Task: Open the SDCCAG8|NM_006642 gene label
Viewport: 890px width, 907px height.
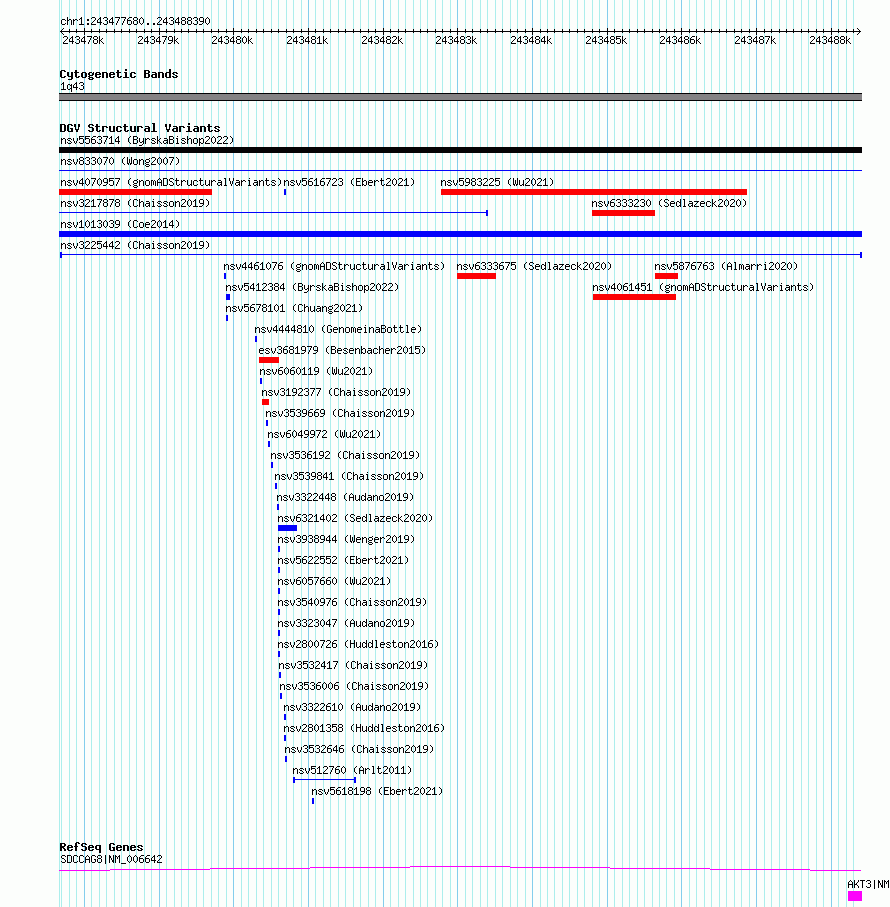Action: [112, 860]
